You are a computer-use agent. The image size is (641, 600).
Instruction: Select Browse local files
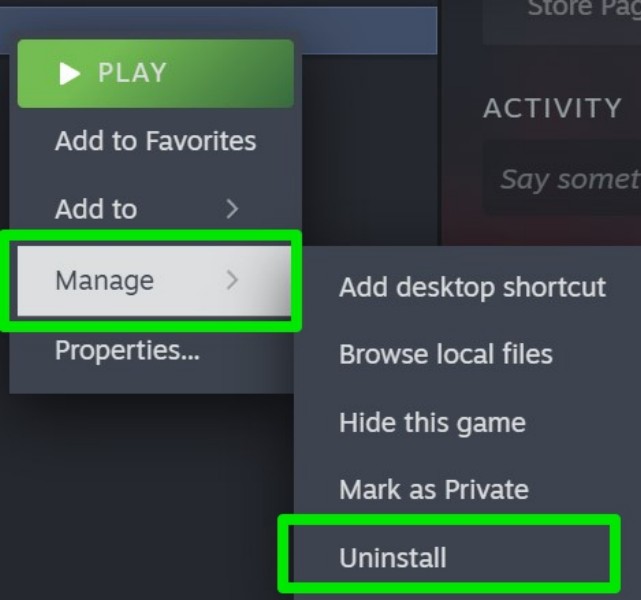[x=445, y=354]
